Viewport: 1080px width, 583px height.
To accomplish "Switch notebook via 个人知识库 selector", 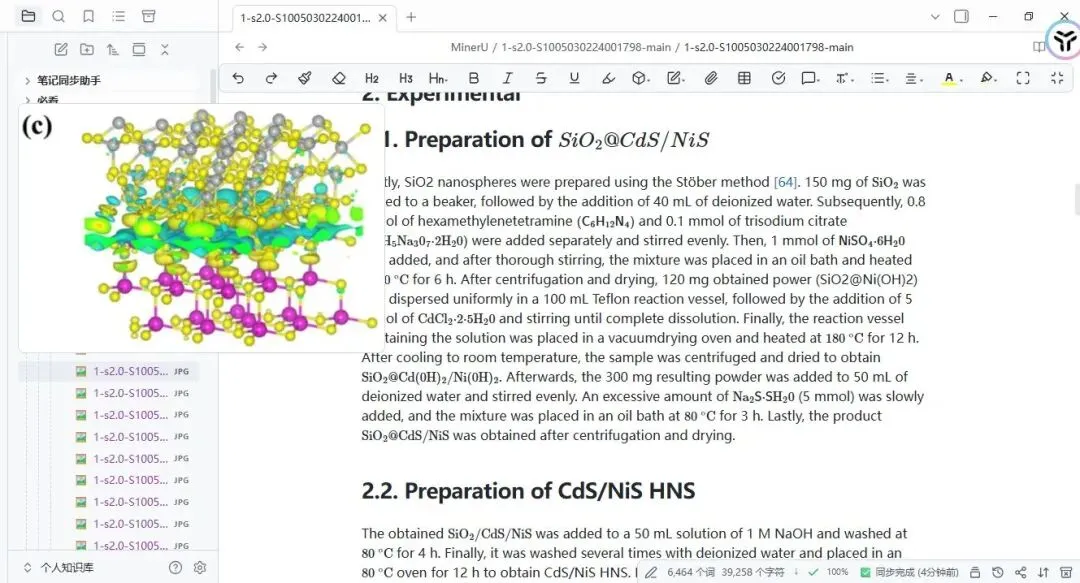I will point(59,568).
